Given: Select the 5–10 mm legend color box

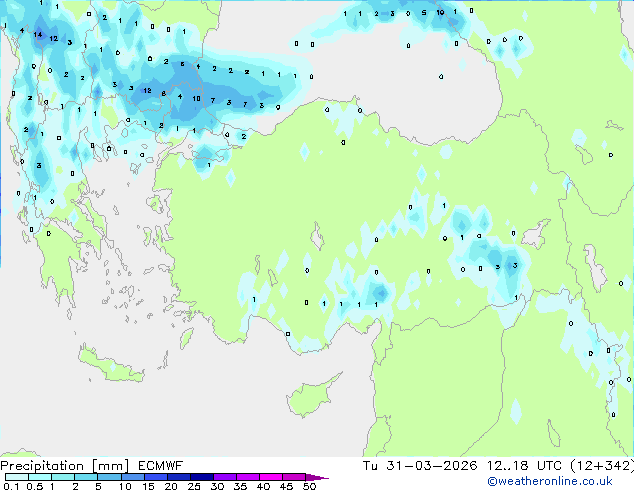Looking at the screenshot, I should pyautogui.click(x=109, y=477).
